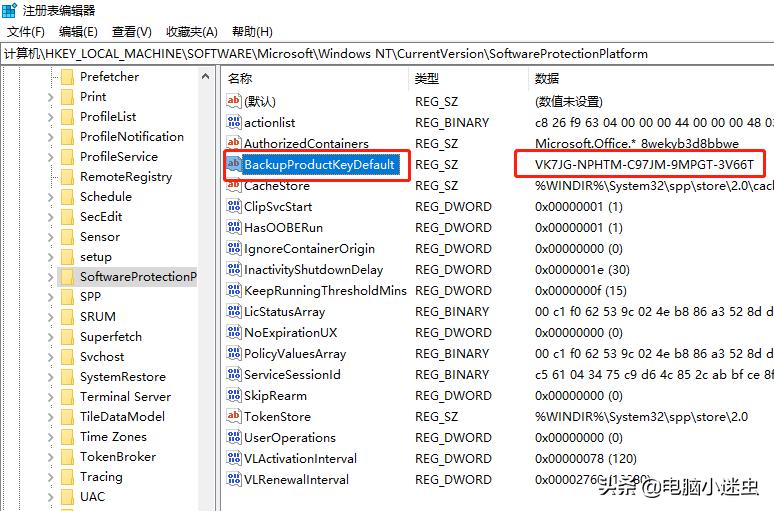The height and width of the screenshot is (511, 774).
Task: Click the Registry Editor app icon in title bar
Action: coord(9,10)
